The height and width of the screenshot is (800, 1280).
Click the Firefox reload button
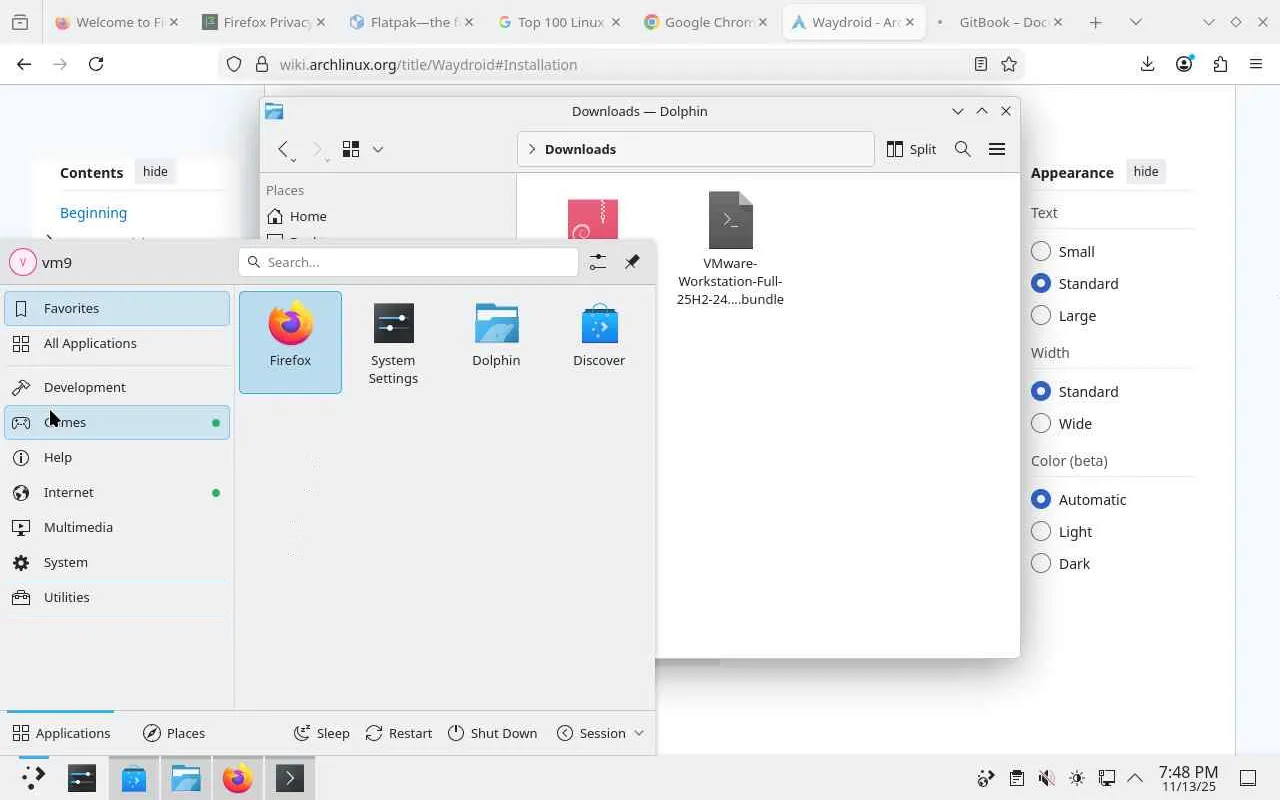(96, 64)
